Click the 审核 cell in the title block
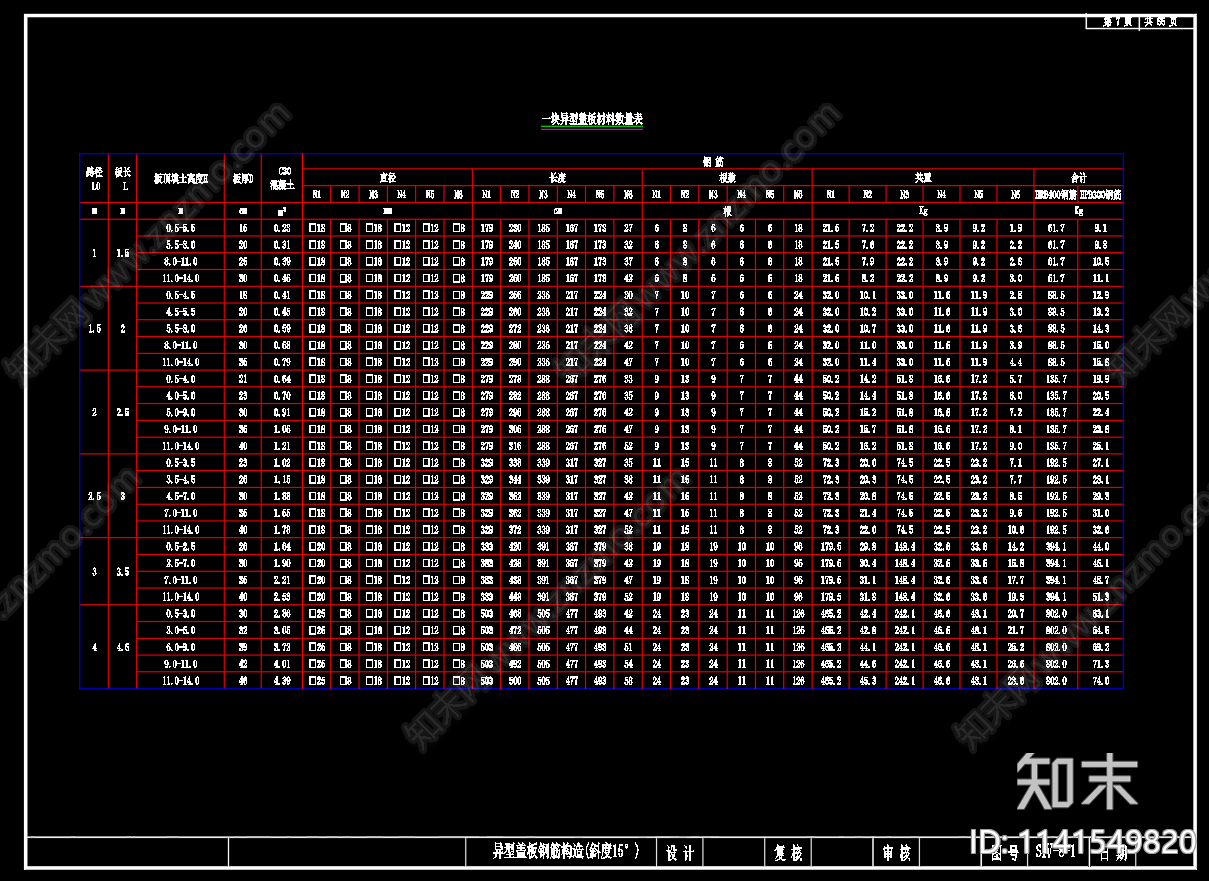Image resolution: width=1209 pixels, height=881 pixels. tap(896, 853)
